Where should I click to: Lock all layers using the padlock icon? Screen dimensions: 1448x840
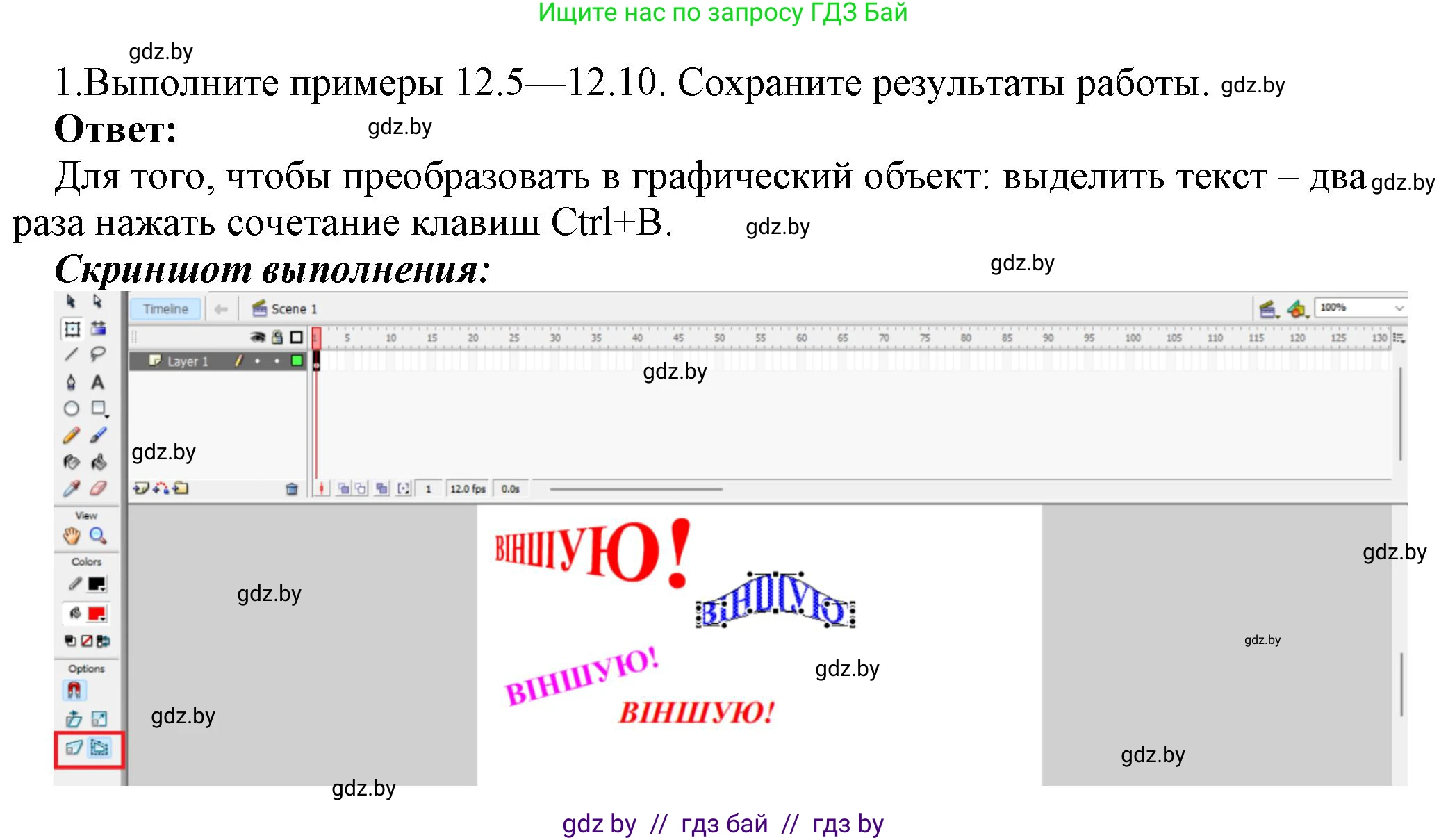278,337
